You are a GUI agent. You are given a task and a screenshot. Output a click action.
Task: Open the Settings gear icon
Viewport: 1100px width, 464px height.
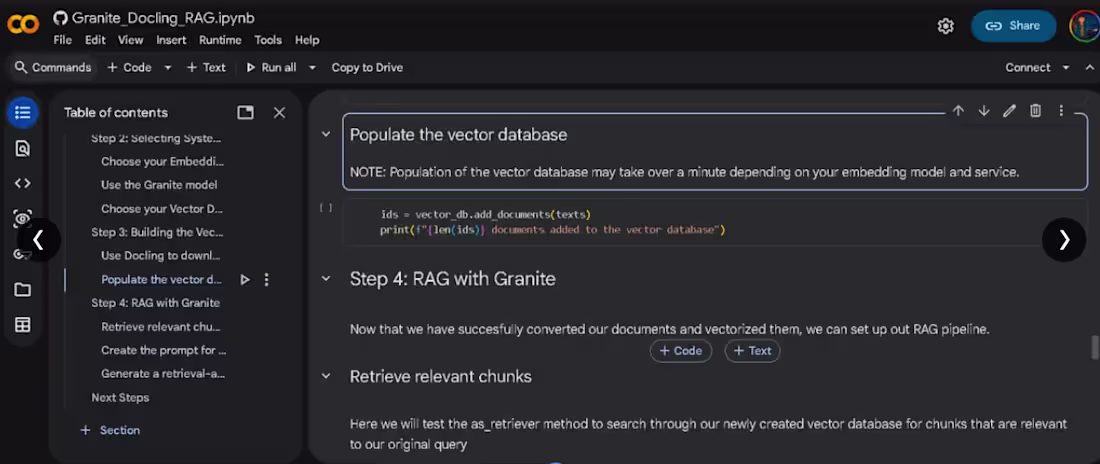(946, 26)
